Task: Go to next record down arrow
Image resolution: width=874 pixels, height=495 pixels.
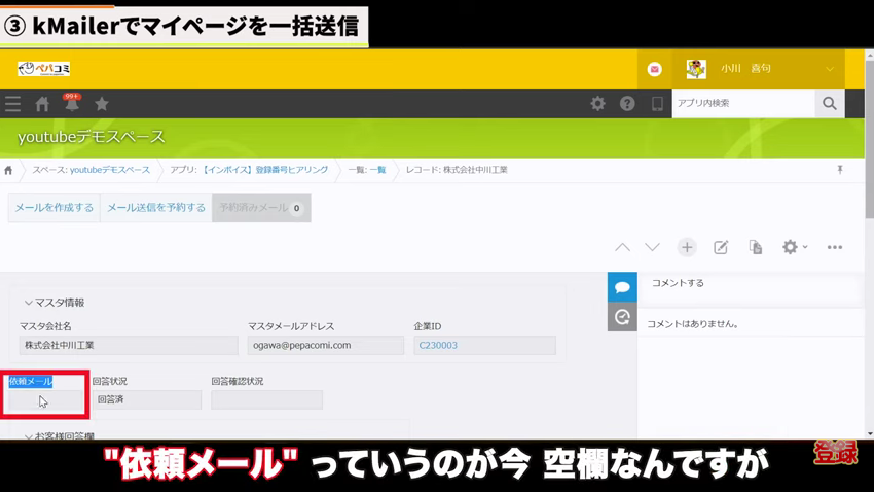Action: [653, 247]
